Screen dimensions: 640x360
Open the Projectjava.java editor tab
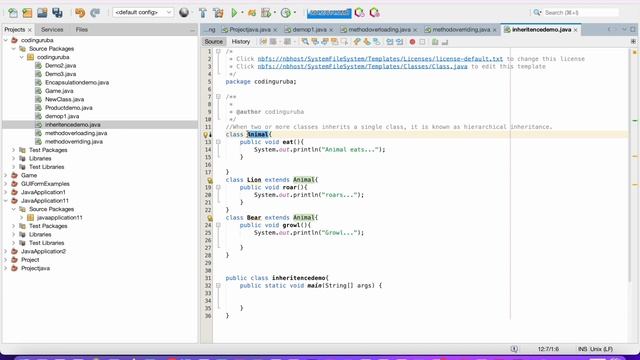(x=249, y=30)
